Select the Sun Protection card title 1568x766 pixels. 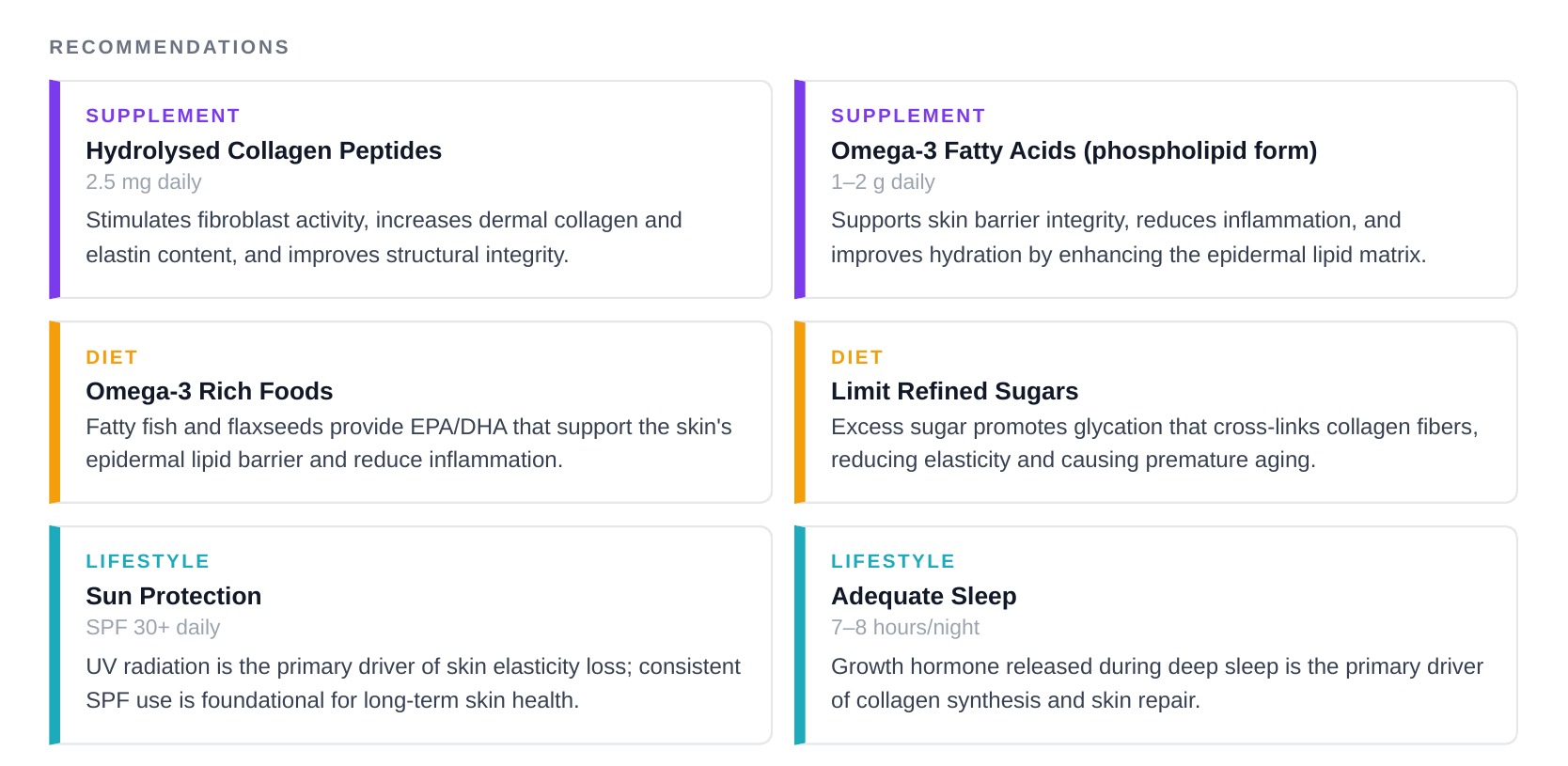[173, 596]
